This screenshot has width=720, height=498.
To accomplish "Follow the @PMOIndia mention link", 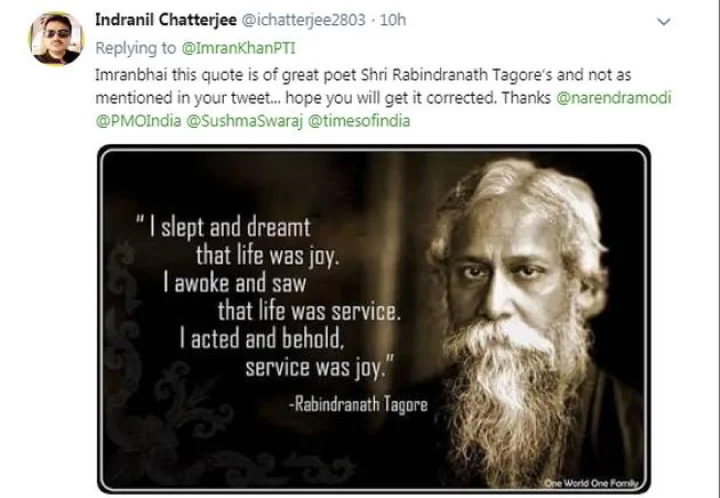I will 138,121.
